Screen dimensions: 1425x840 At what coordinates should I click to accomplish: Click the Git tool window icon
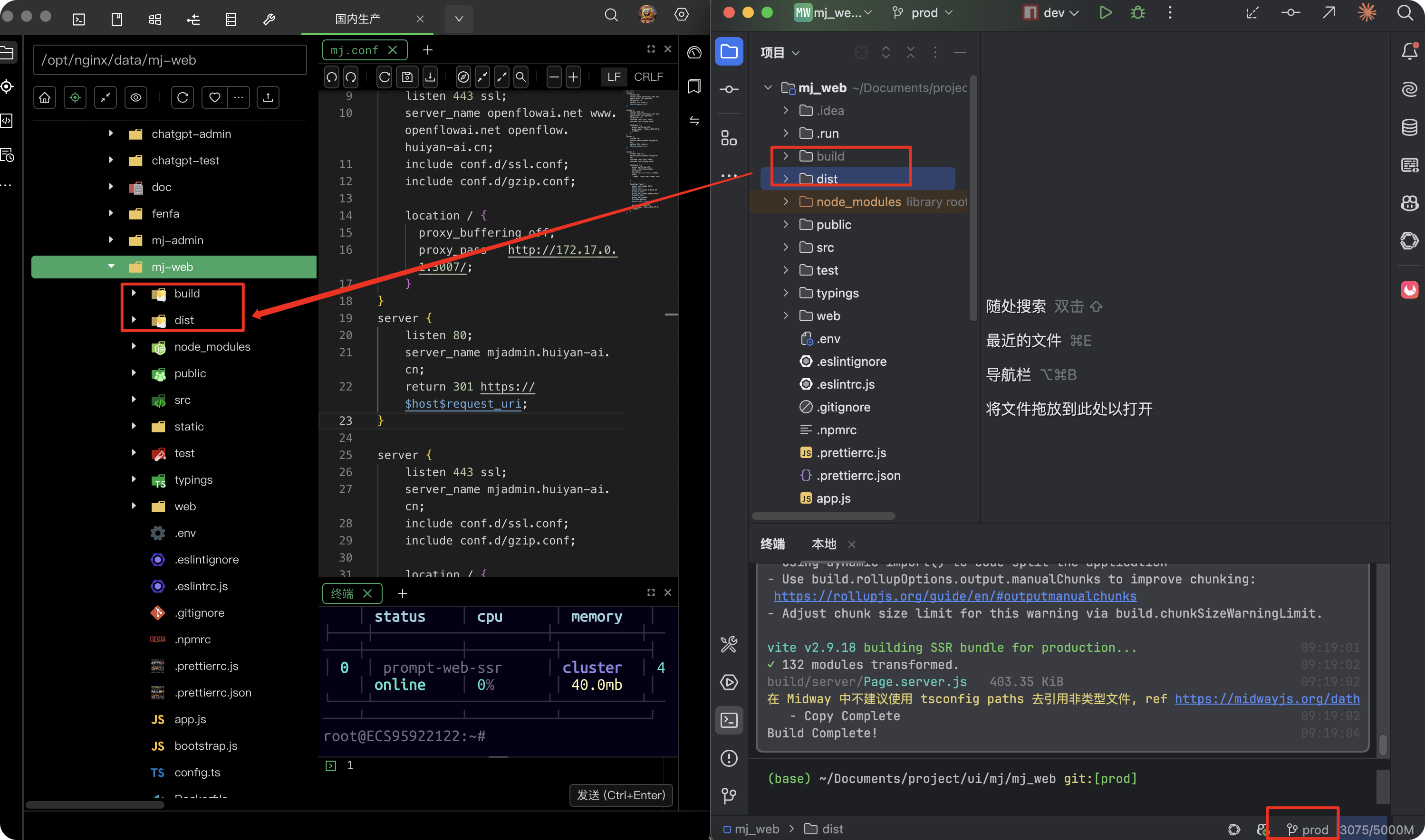729,795
